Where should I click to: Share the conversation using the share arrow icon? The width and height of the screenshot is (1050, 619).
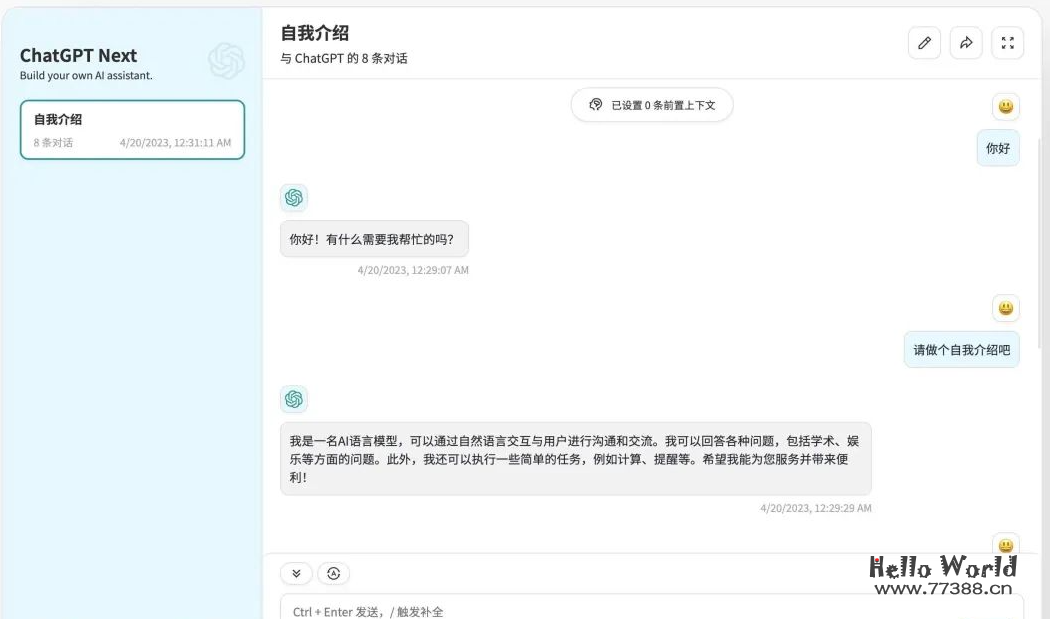[x=965, y=43]
